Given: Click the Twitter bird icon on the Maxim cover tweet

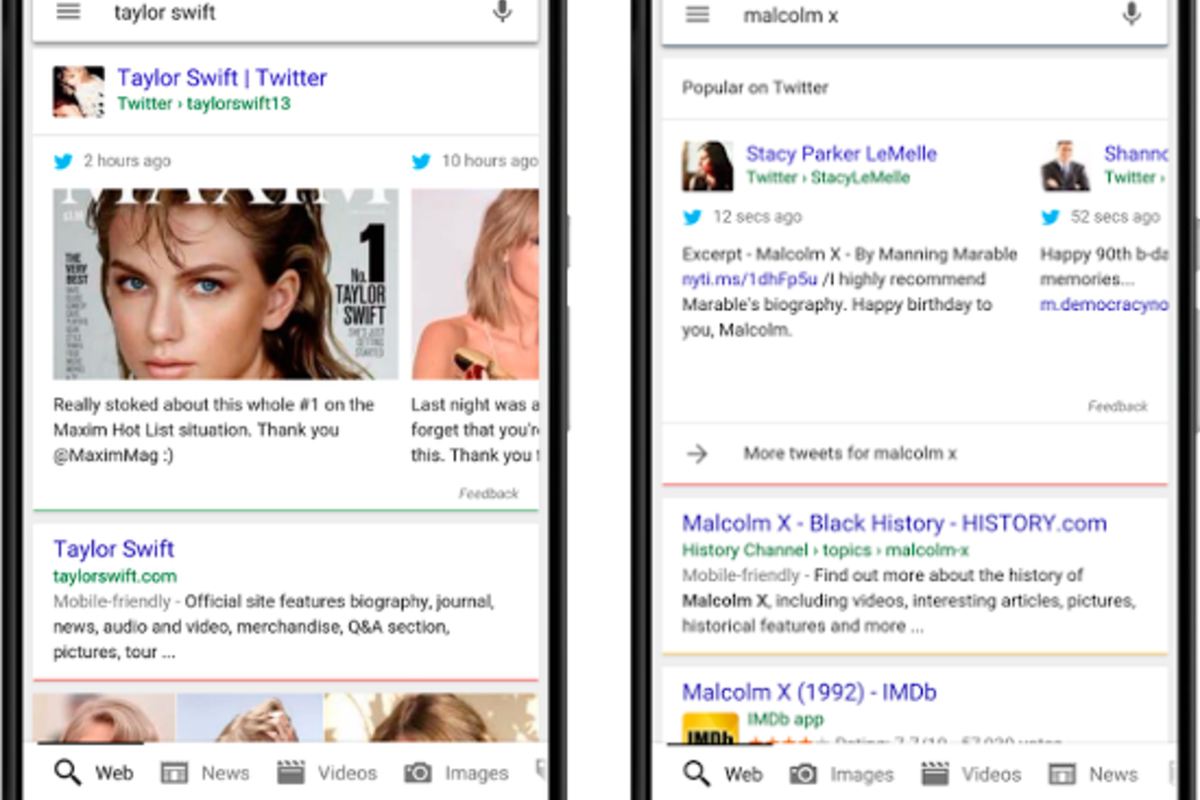Looking at the screenshot, I should click(61, 160).
